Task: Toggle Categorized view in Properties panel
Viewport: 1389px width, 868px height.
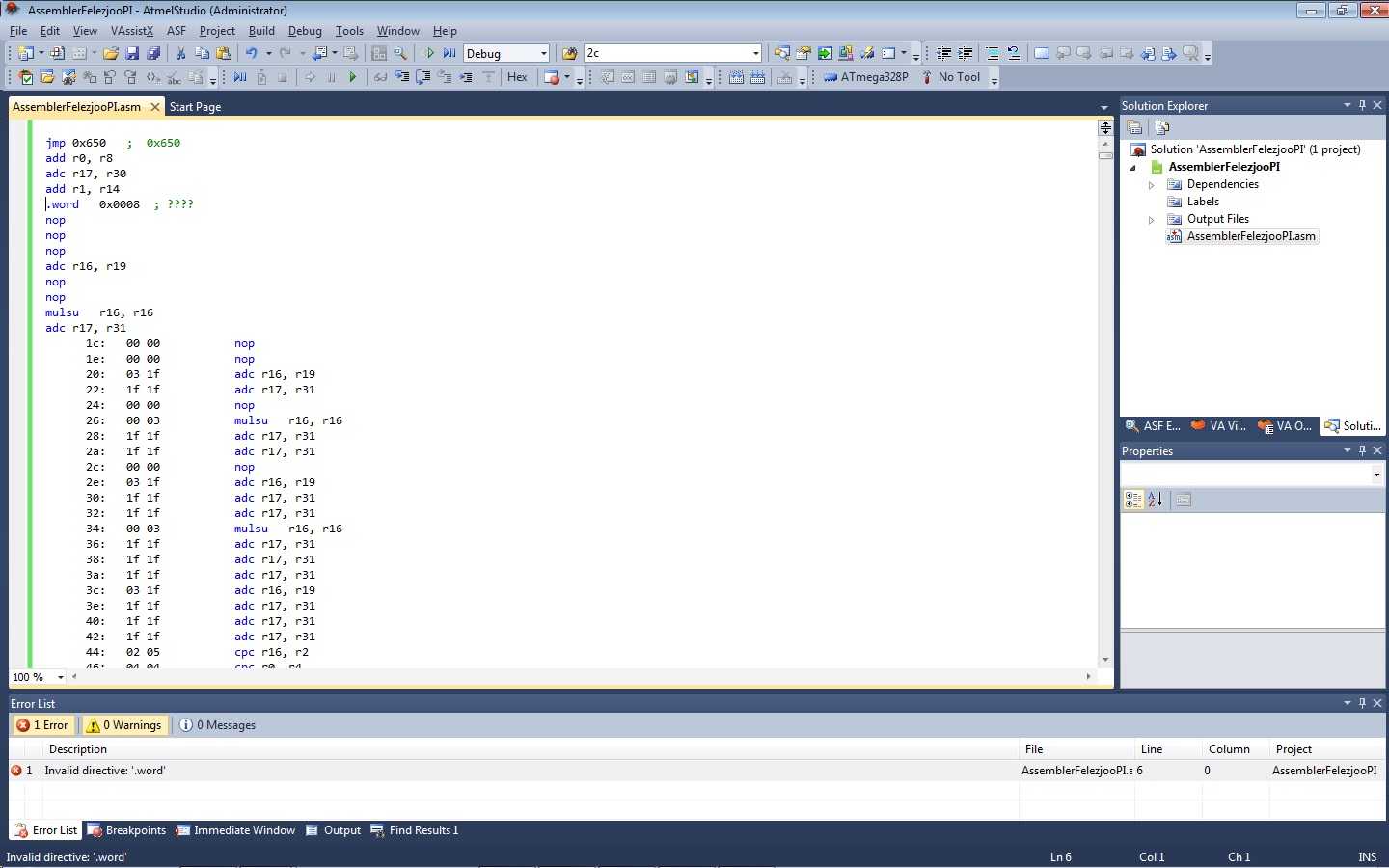Action: 1133,500
